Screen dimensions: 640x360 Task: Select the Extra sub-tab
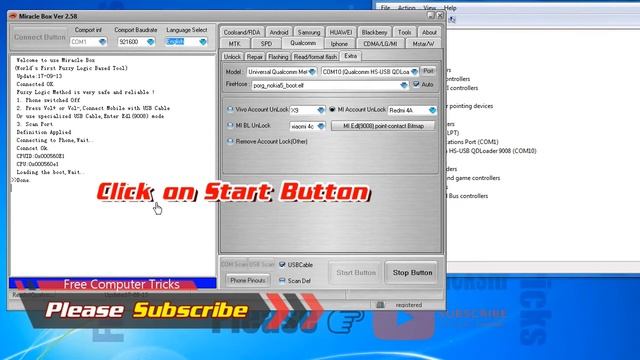351,56
